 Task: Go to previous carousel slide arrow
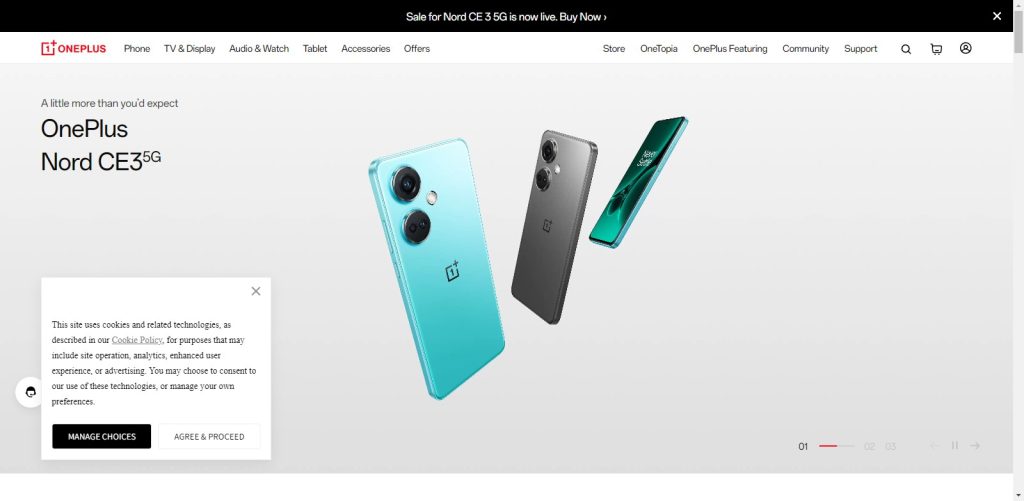point(935,445)
